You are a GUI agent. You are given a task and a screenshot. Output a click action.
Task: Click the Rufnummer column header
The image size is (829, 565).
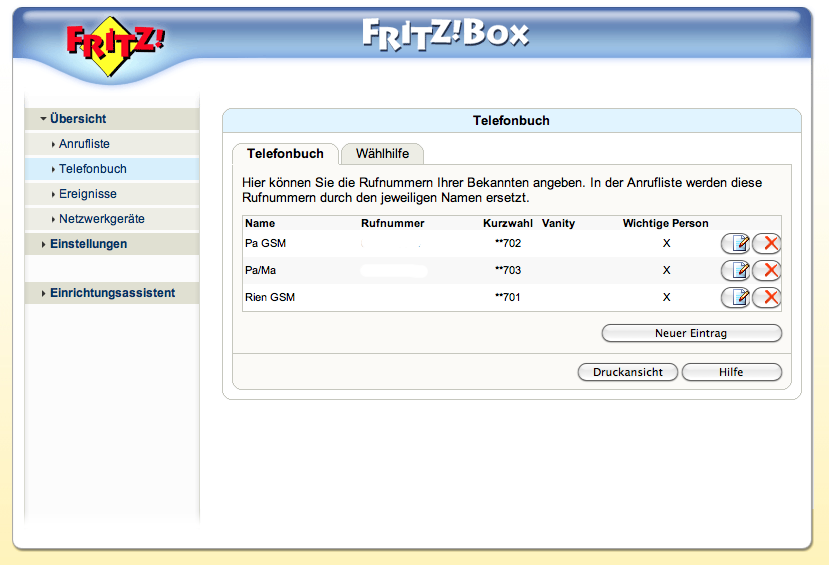point(392,224)
